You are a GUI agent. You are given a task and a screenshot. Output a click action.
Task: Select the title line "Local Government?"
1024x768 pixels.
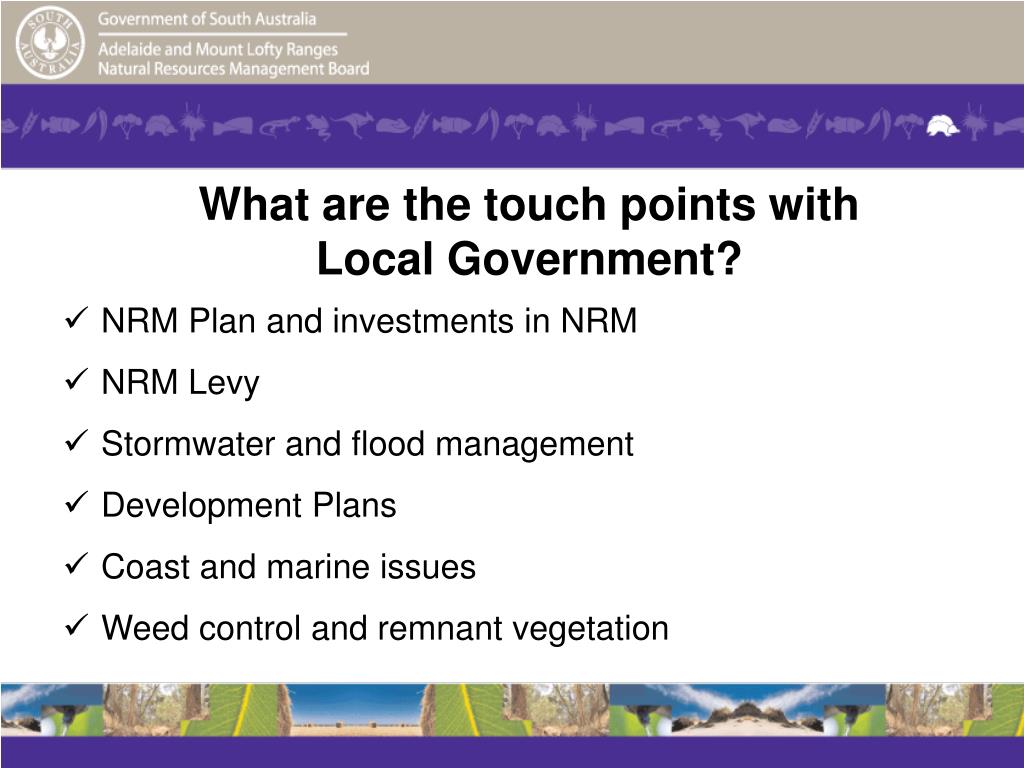click(x=529, y=259)
